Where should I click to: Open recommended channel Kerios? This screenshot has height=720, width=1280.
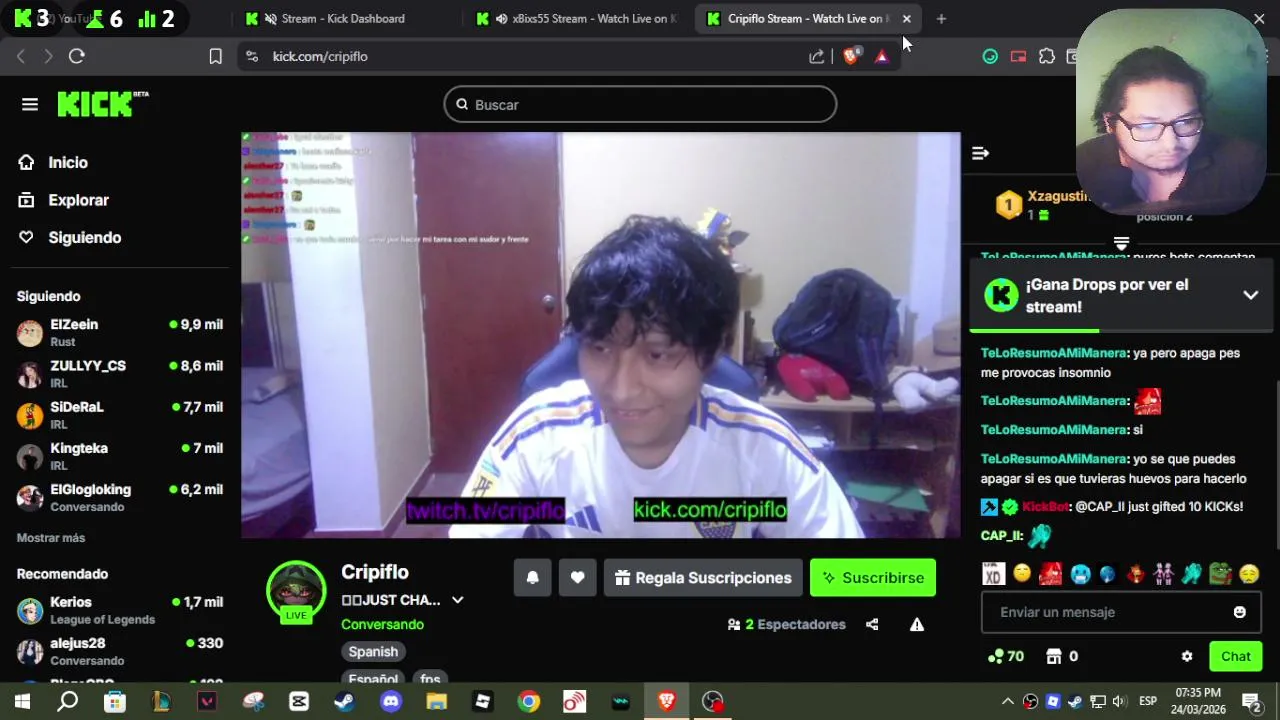tap(120, 610)
